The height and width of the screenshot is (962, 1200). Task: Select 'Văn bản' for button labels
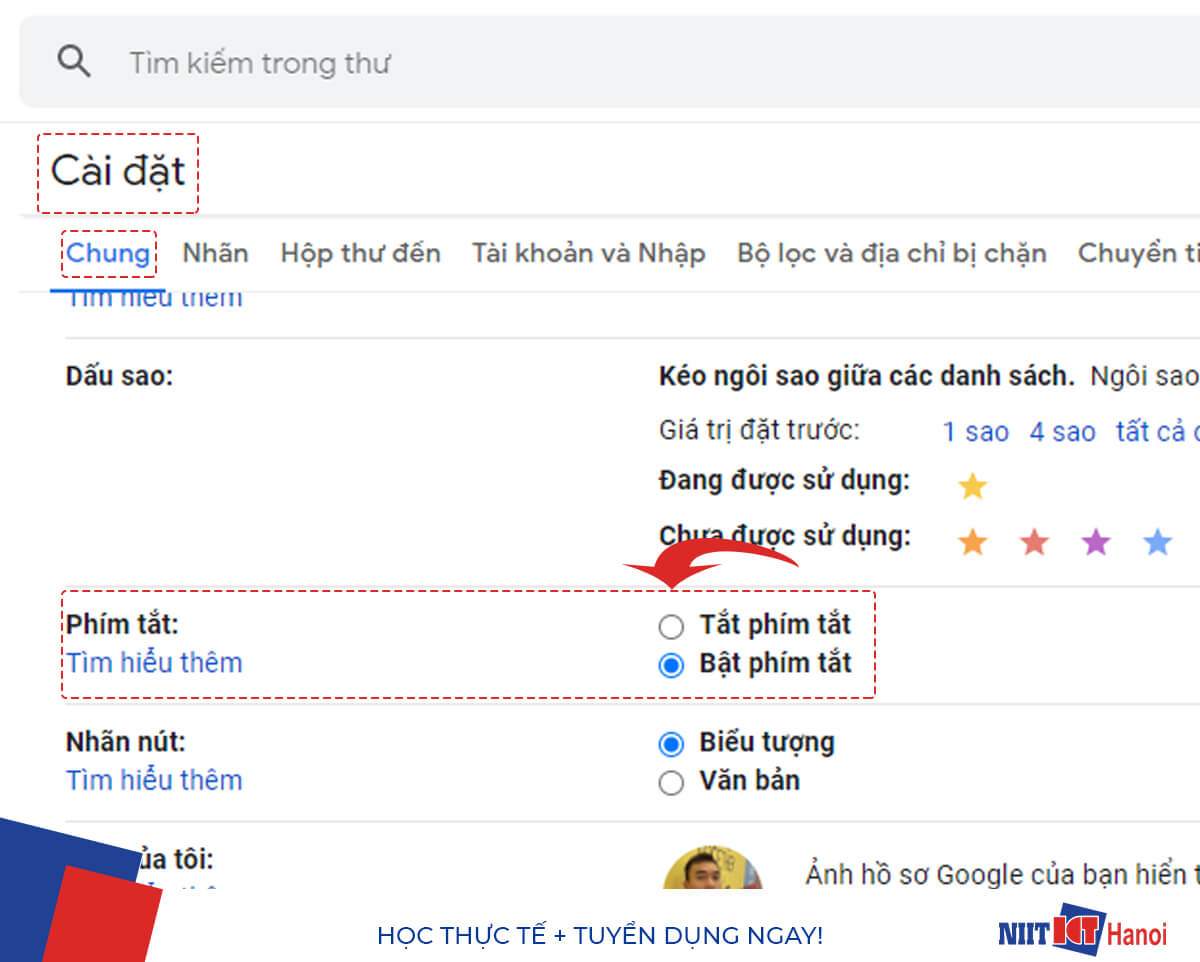coord(671,782)
